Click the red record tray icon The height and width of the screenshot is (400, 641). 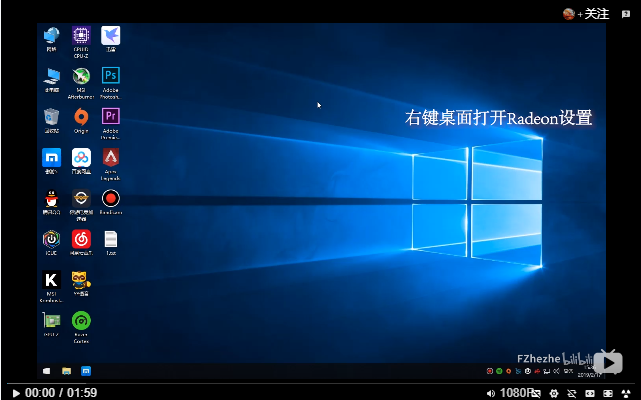pyautogui.click(x=490, y=371)
